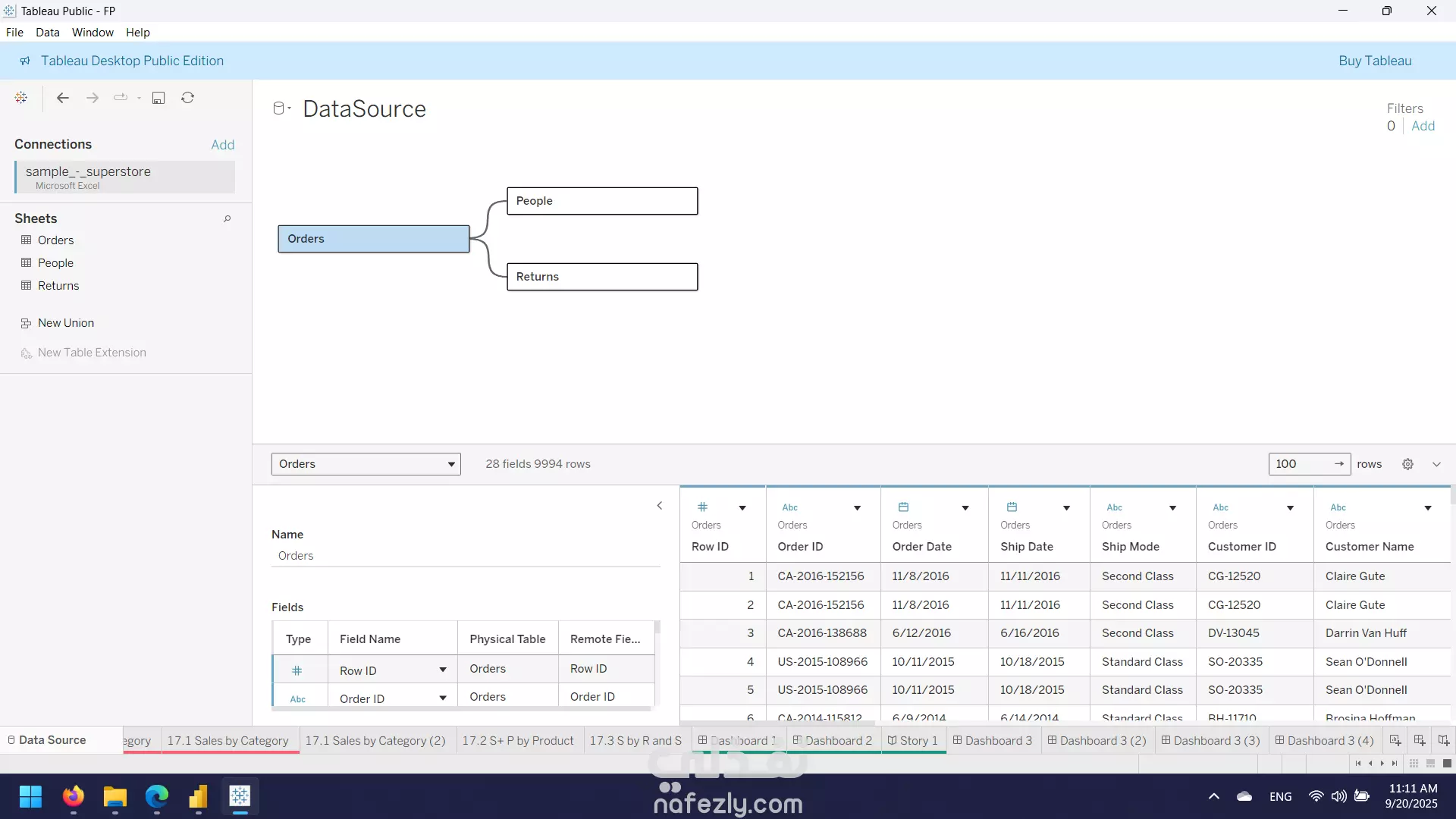Open Ship Mode column dropdown arrow
1456x819 pixels.
coord(1172,508)
